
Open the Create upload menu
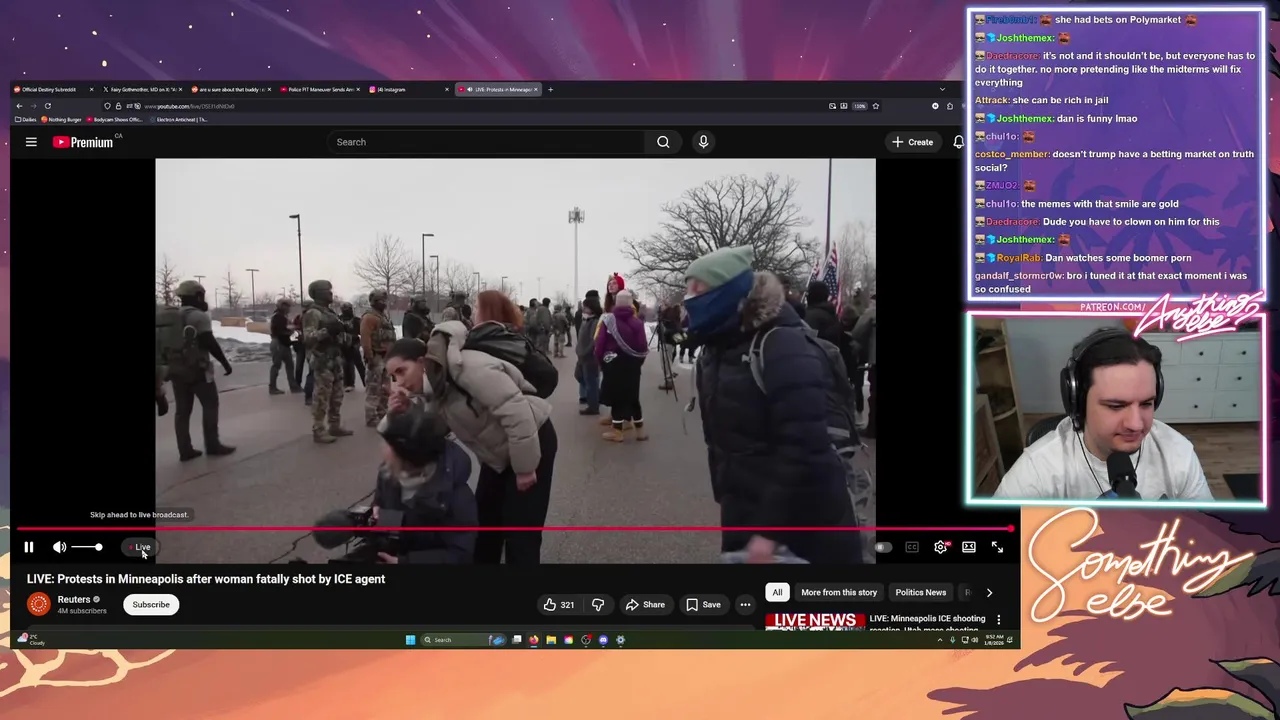pos(912,142)
